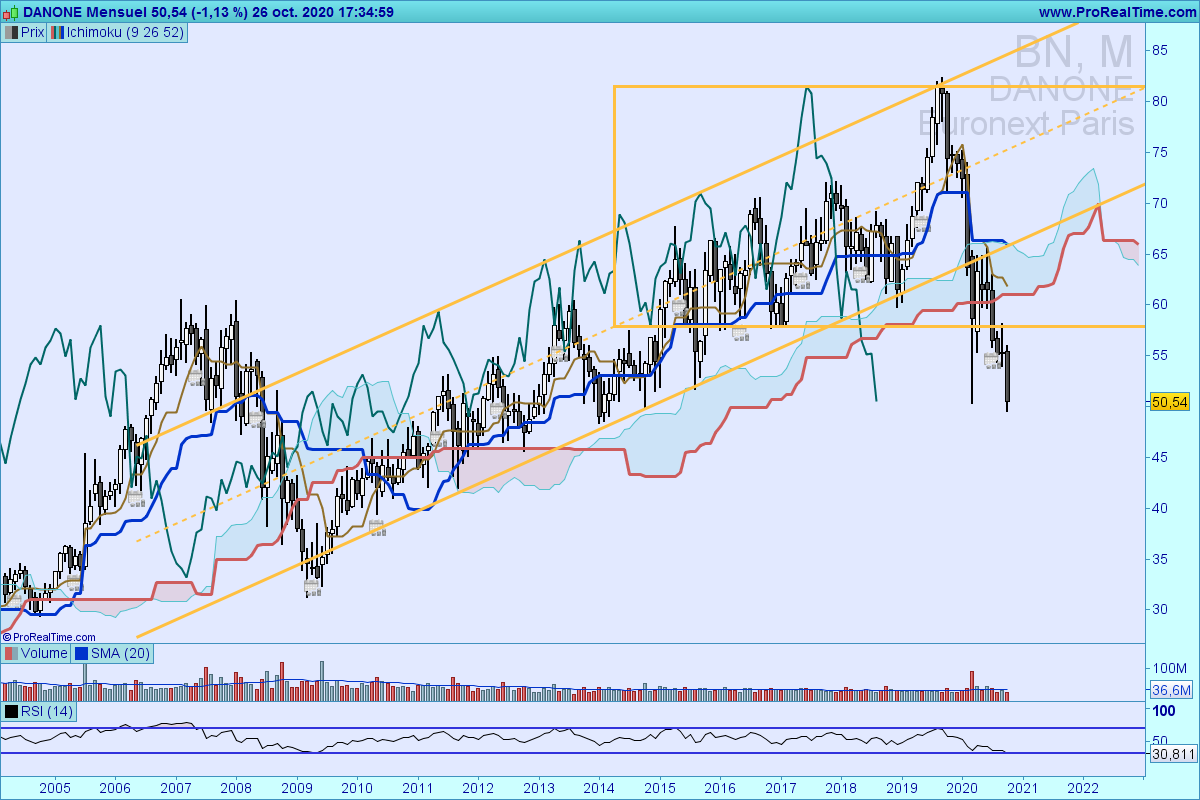This screenshot has width=1200, height=800.
Task: Click the 30,811 RSI value tag
Action: tap(1172, 755)
